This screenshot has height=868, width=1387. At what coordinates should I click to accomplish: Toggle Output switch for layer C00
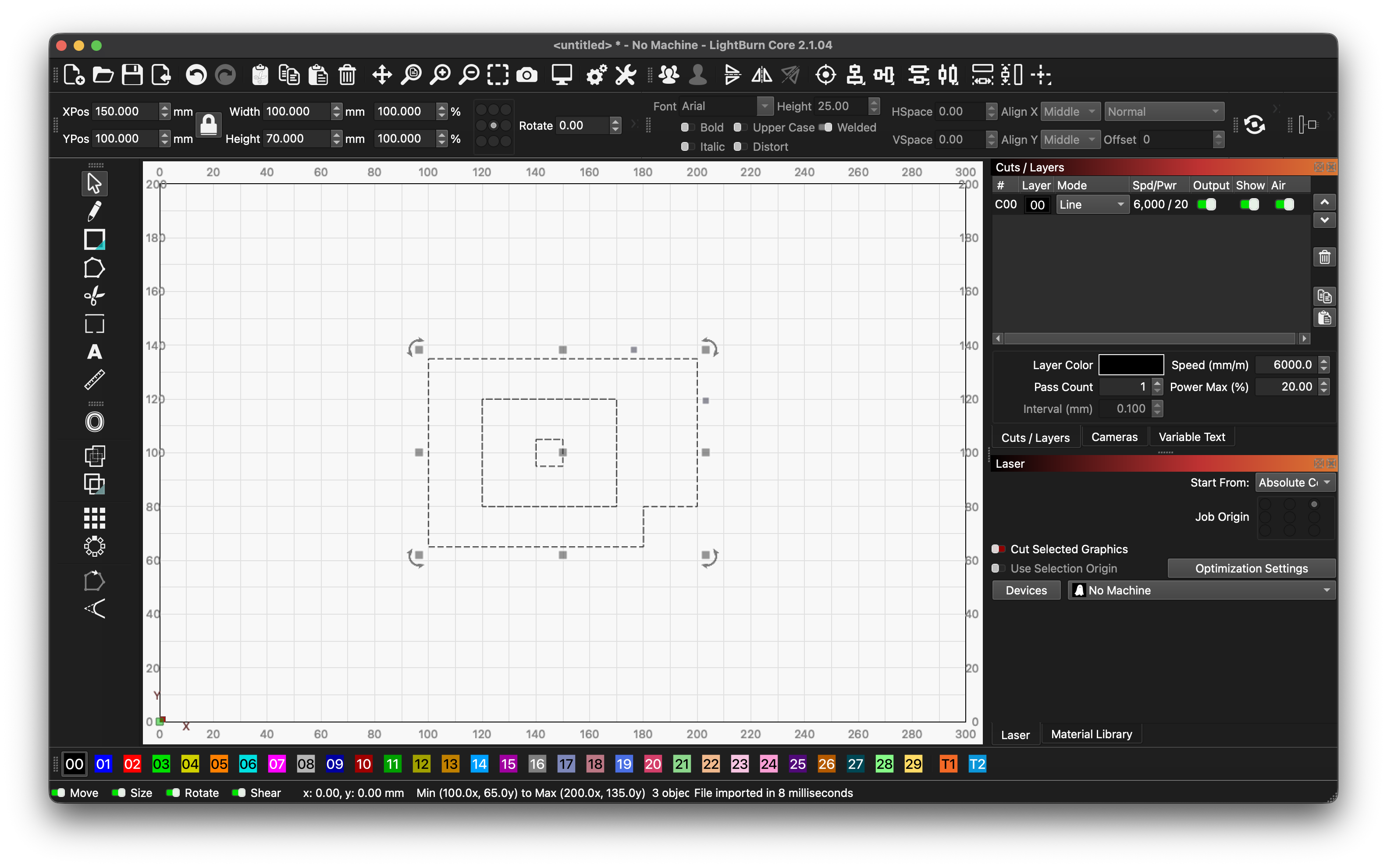pyautogui.click(x=1207, y=204)
